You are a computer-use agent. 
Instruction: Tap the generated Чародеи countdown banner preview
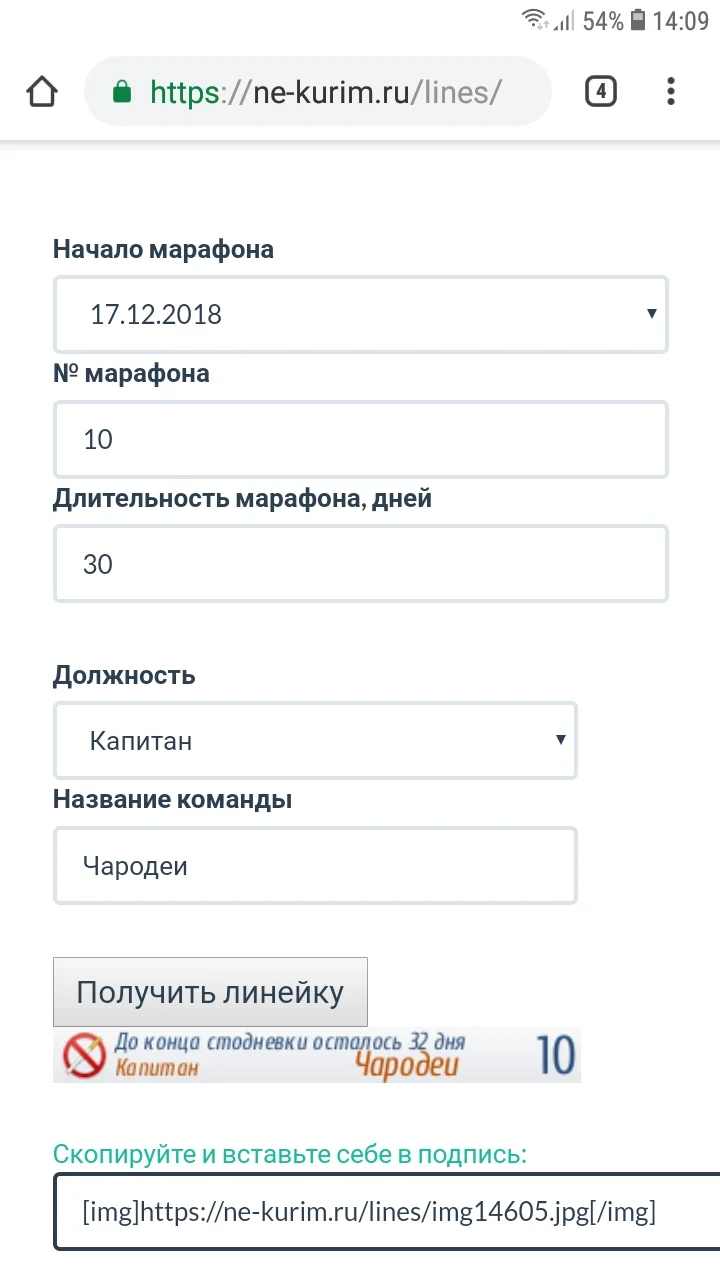click(317, 1054)
